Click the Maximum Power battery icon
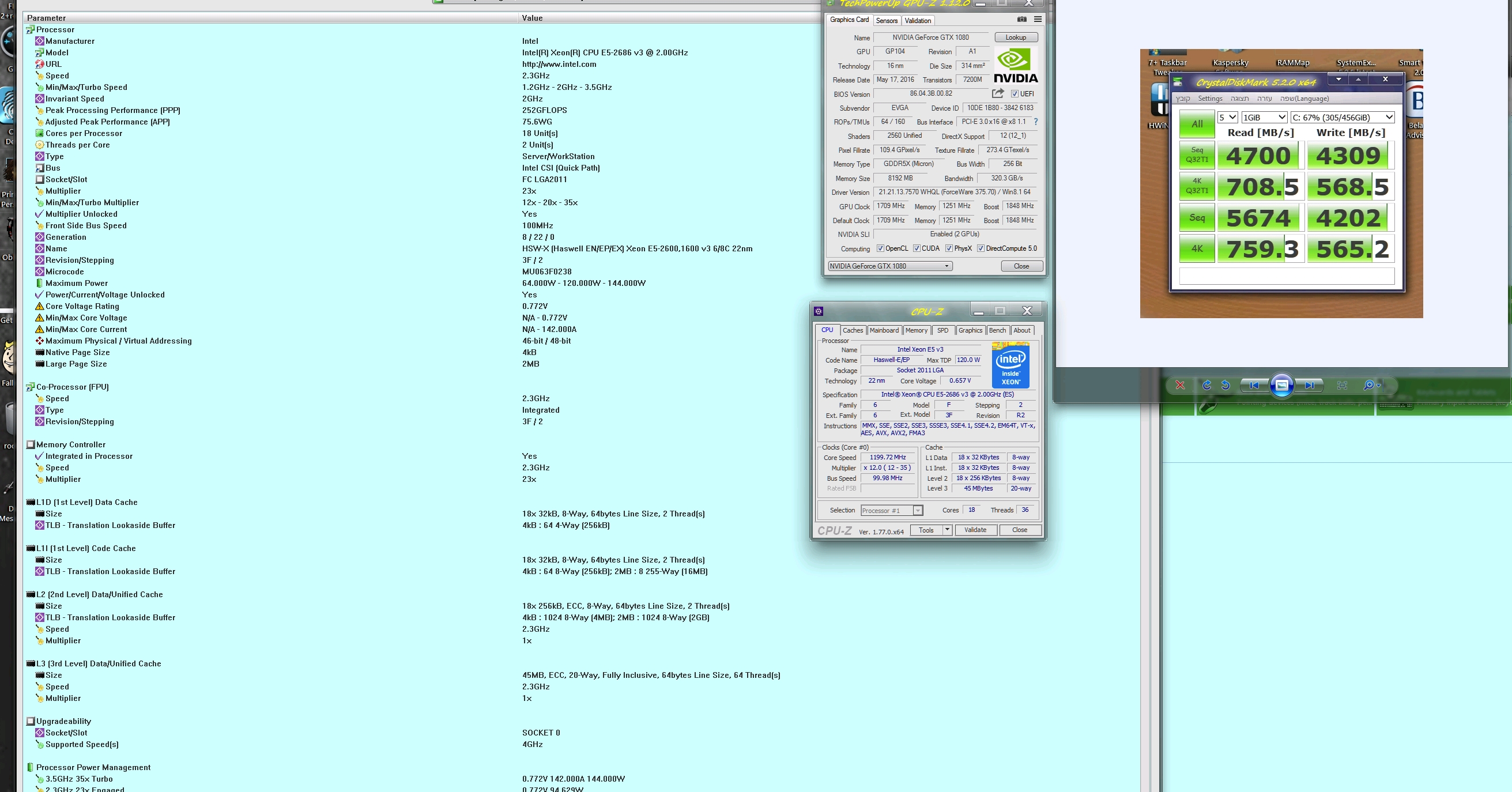 click(39, 284)
